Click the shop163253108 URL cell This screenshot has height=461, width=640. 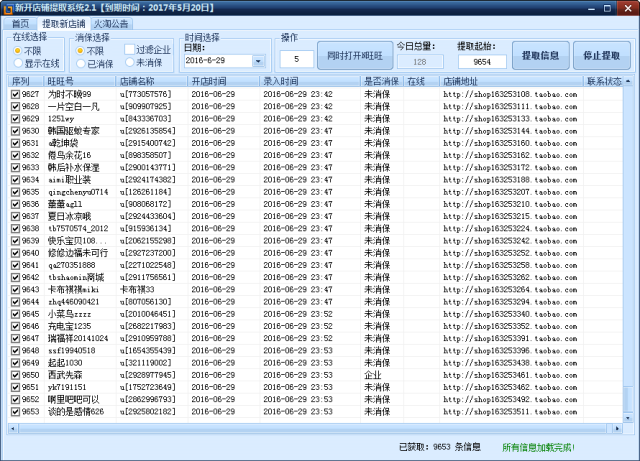click(510, 94)
